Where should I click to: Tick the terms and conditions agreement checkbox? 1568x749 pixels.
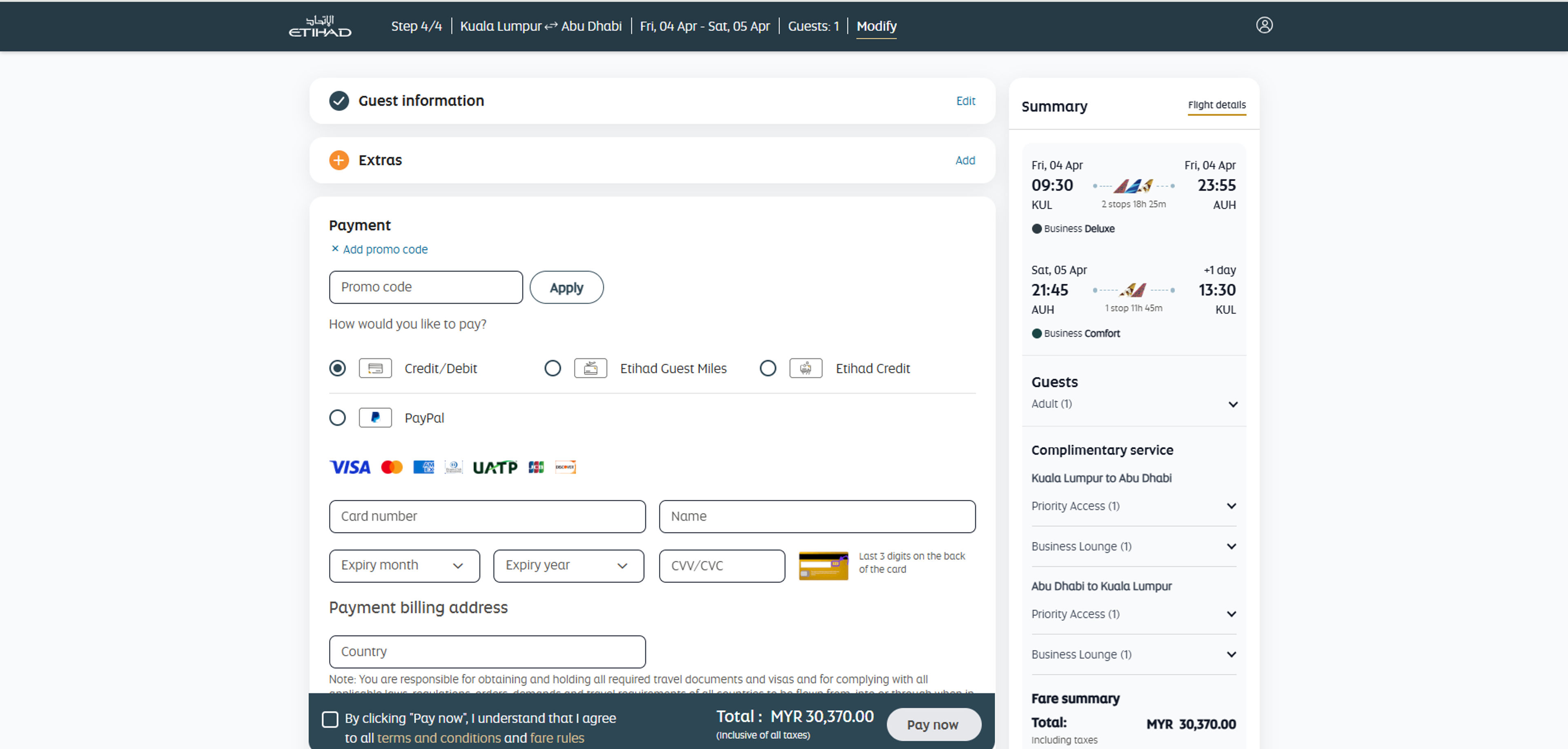330,719
